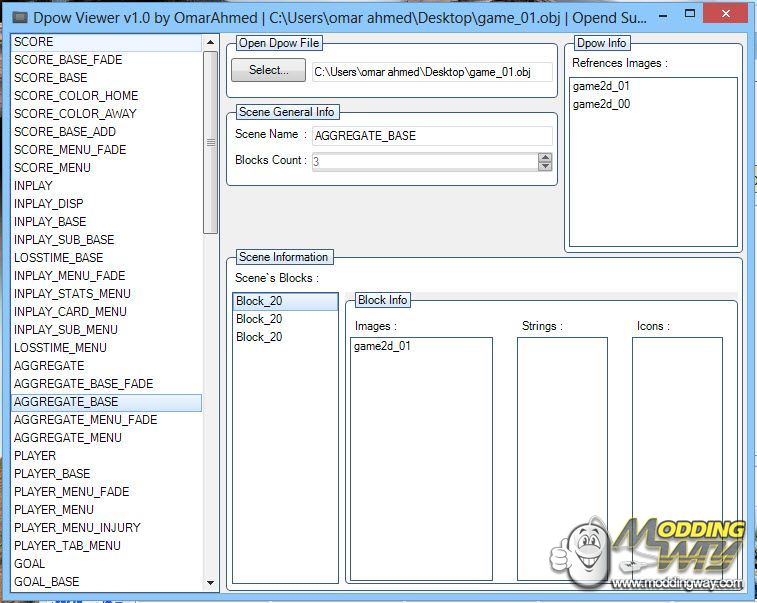This screenshot has width=757, height=603.
Task: Select GOAL_BASE scene item
Action: [x=46, y=582]
